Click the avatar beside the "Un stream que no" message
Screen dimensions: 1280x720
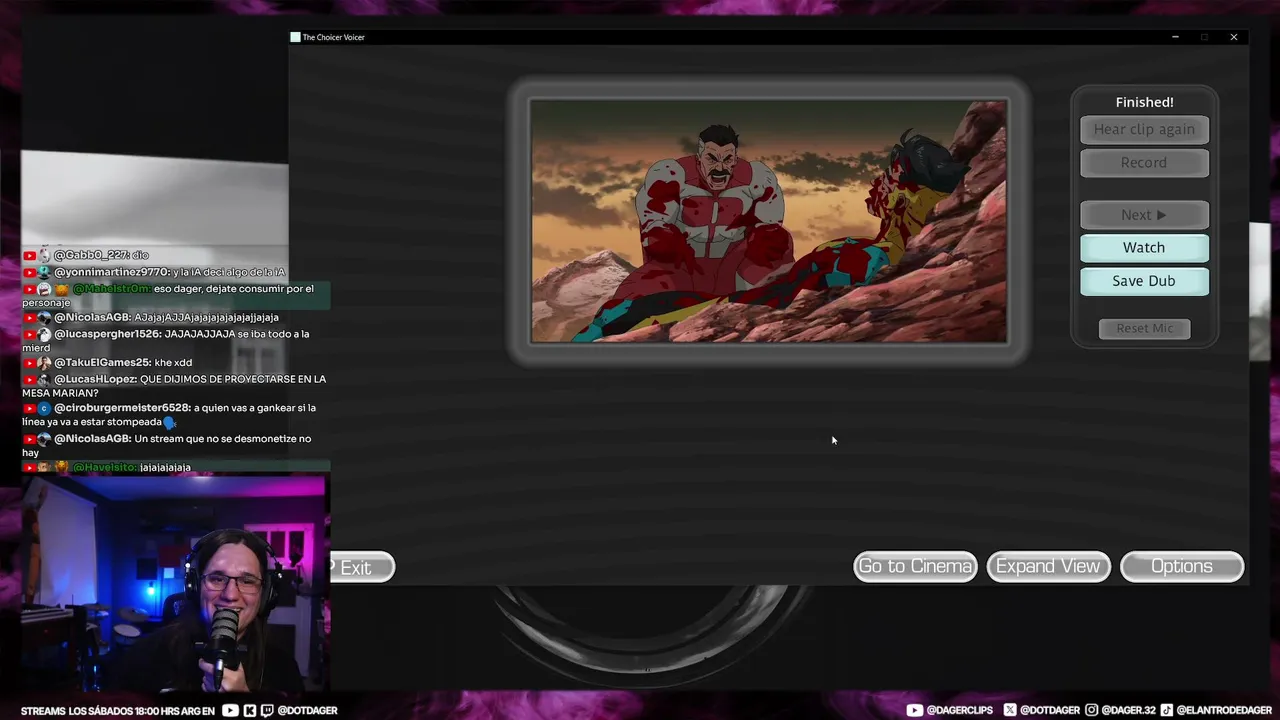click(x=45, y=439)
